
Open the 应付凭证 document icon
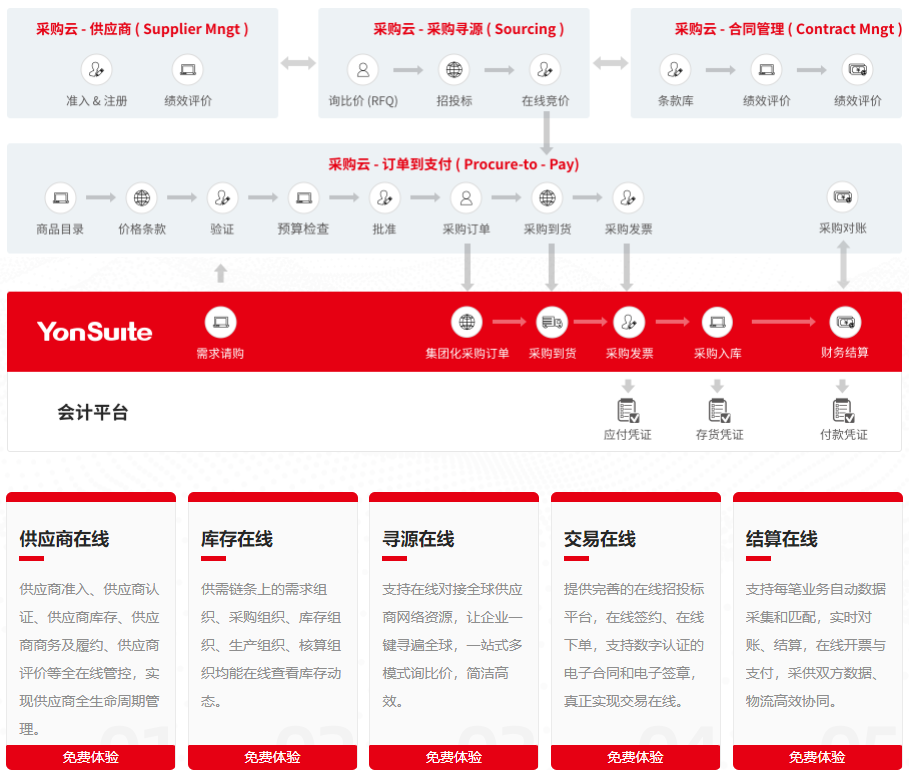(628, 410)
